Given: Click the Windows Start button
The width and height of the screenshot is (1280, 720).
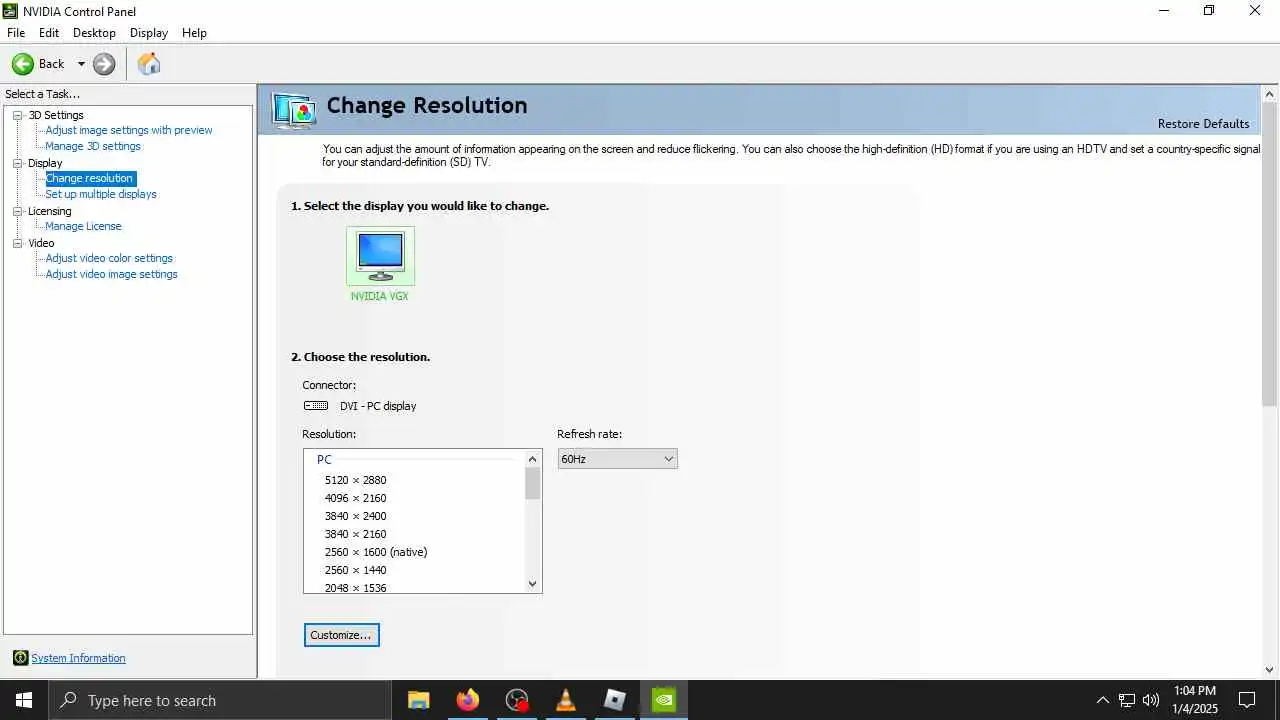Looking at the screenshot, I should pyautogui.click(x=24, y=700).
